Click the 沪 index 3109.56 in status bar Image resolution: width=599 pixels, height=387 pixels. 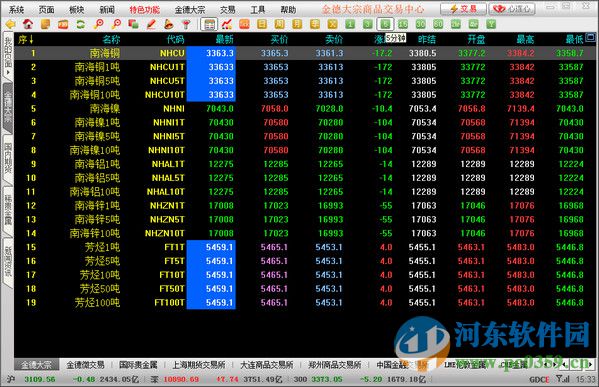[x=40, y=379]
